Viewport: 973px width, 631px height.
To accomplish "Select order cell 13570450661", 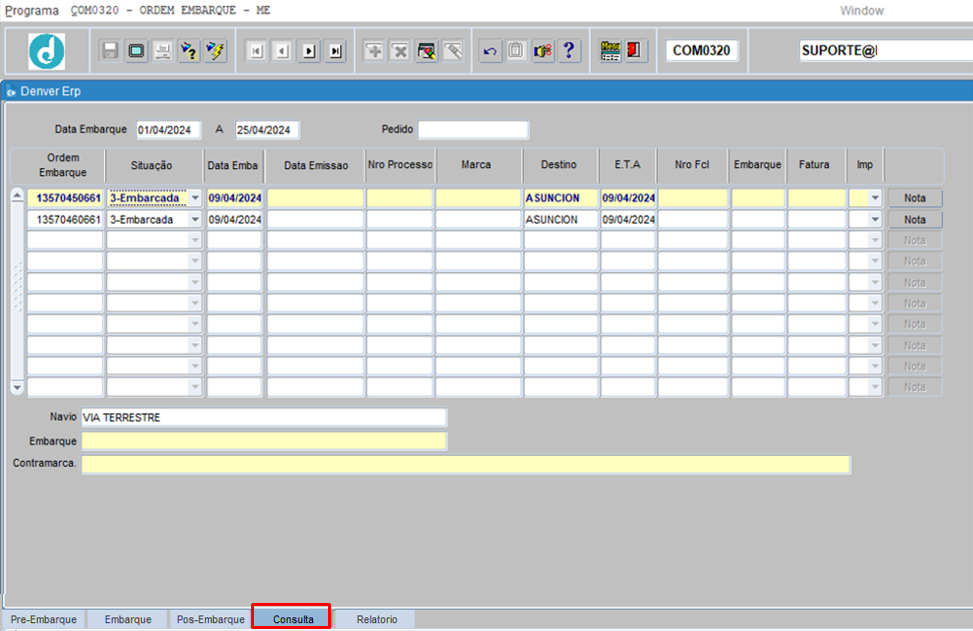I will [x=65, y=198].
